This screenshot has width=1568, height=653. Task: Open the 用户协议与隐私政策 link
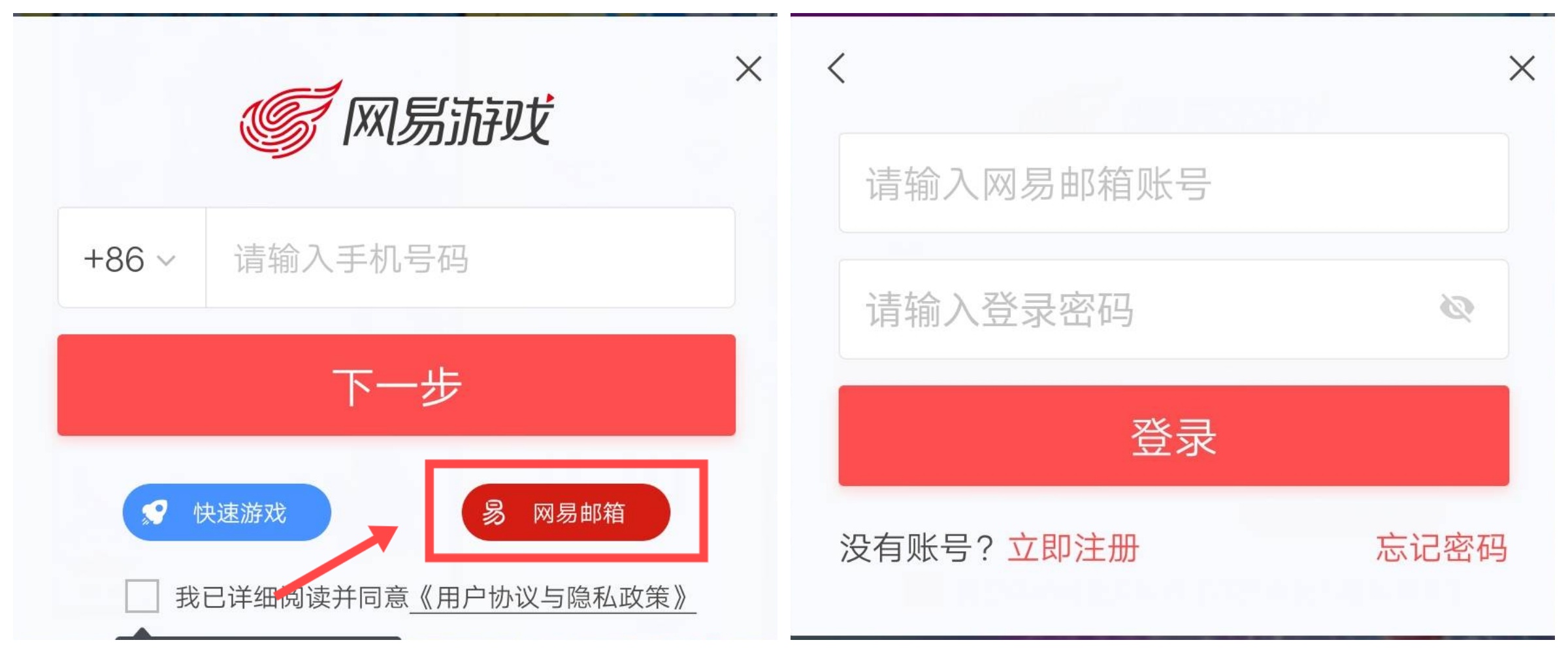point(553,597)
